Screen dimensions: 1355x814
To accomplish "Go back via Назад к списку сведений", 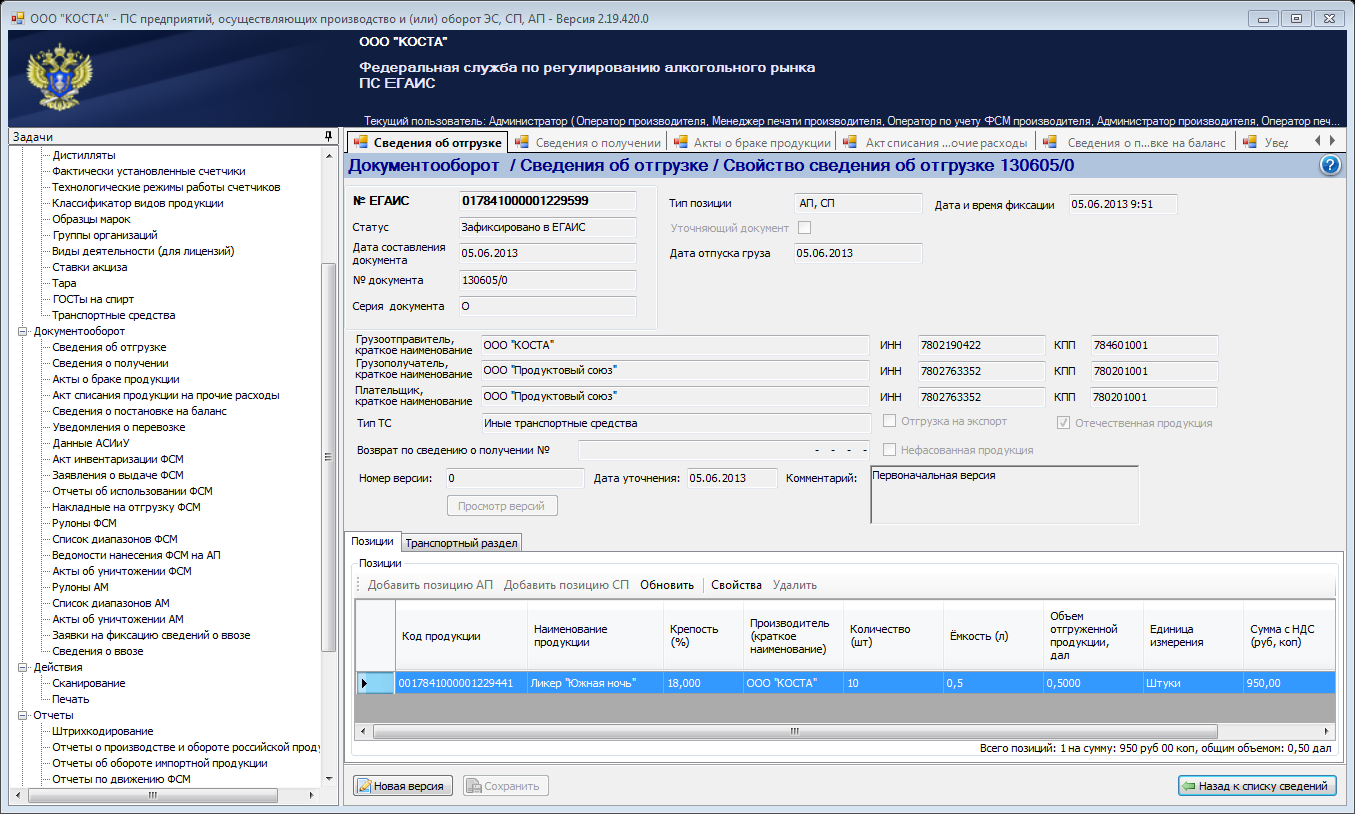I will coord(1257,786).
